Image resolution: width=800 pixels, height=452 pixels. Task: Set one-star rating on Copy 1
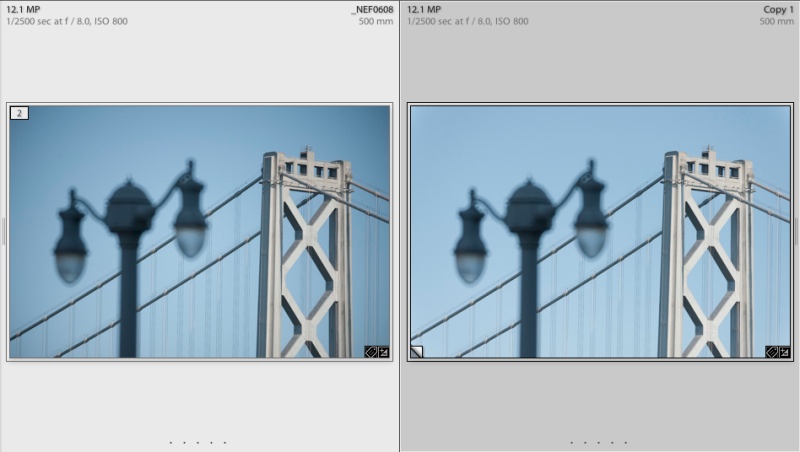571,442
